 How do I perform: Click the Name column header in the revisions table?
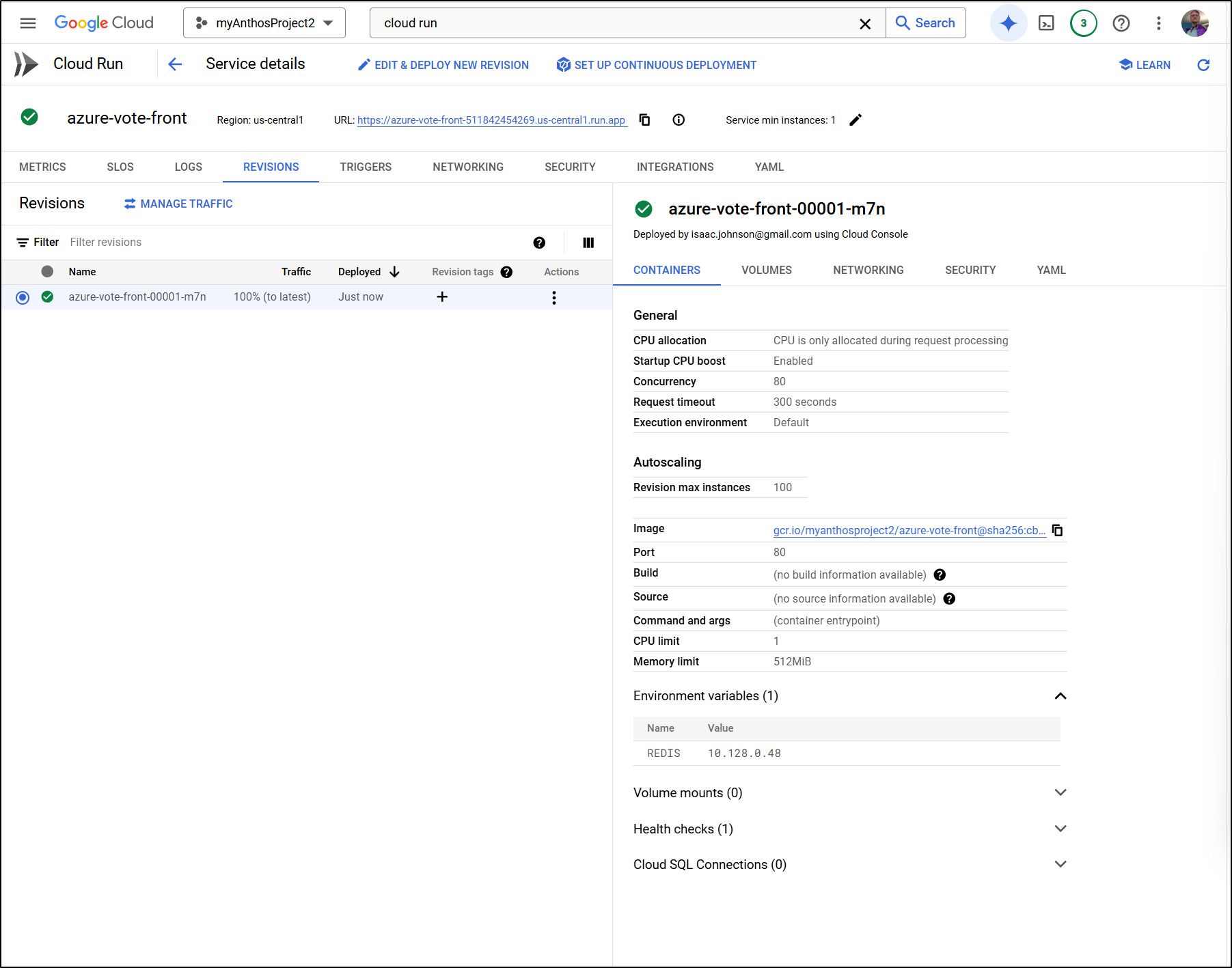click(x=82, y=272)
